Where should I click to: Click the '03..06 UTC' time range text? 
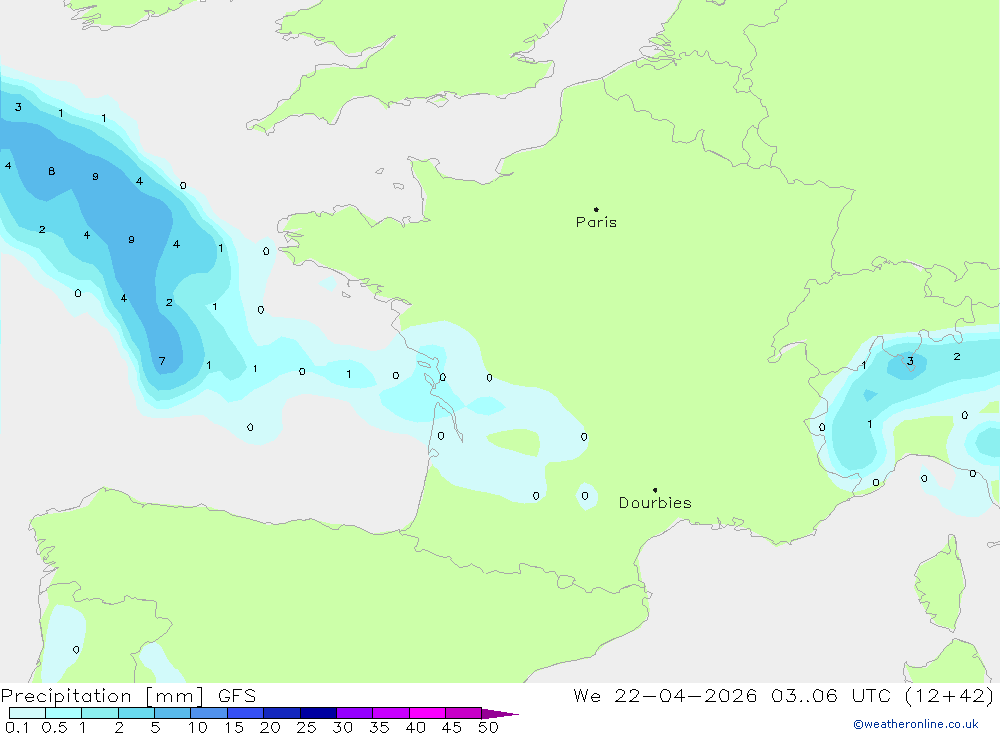830,696
